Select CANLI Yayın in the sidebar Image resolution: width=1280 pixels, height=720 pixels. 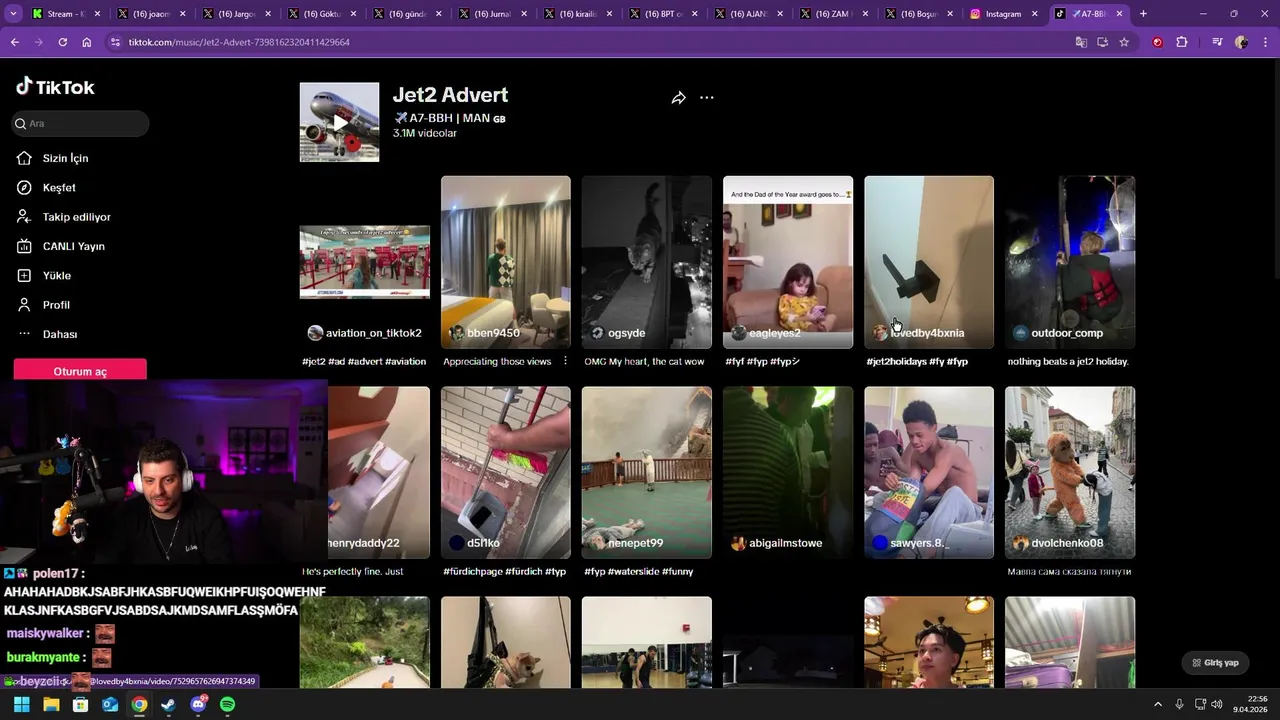[x=73, y=246]
